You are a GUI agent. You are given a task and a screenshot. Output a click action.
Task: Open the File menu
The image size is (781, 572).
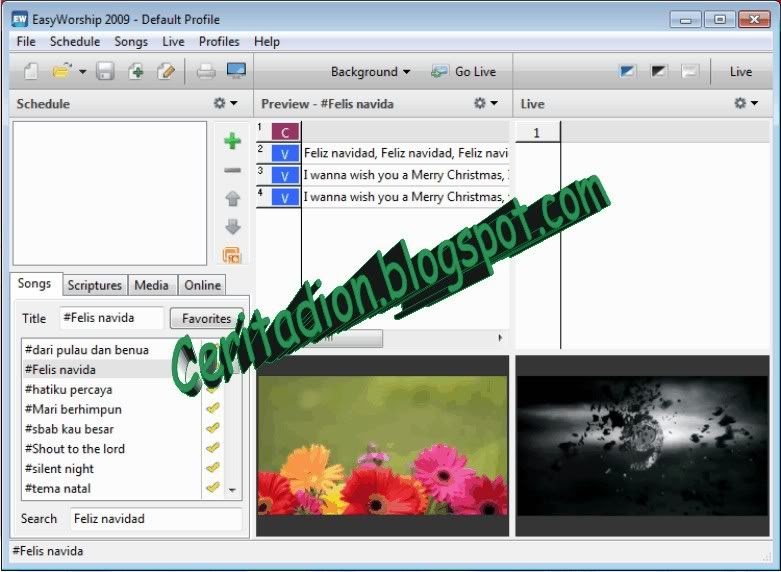[x=26, y=41]
